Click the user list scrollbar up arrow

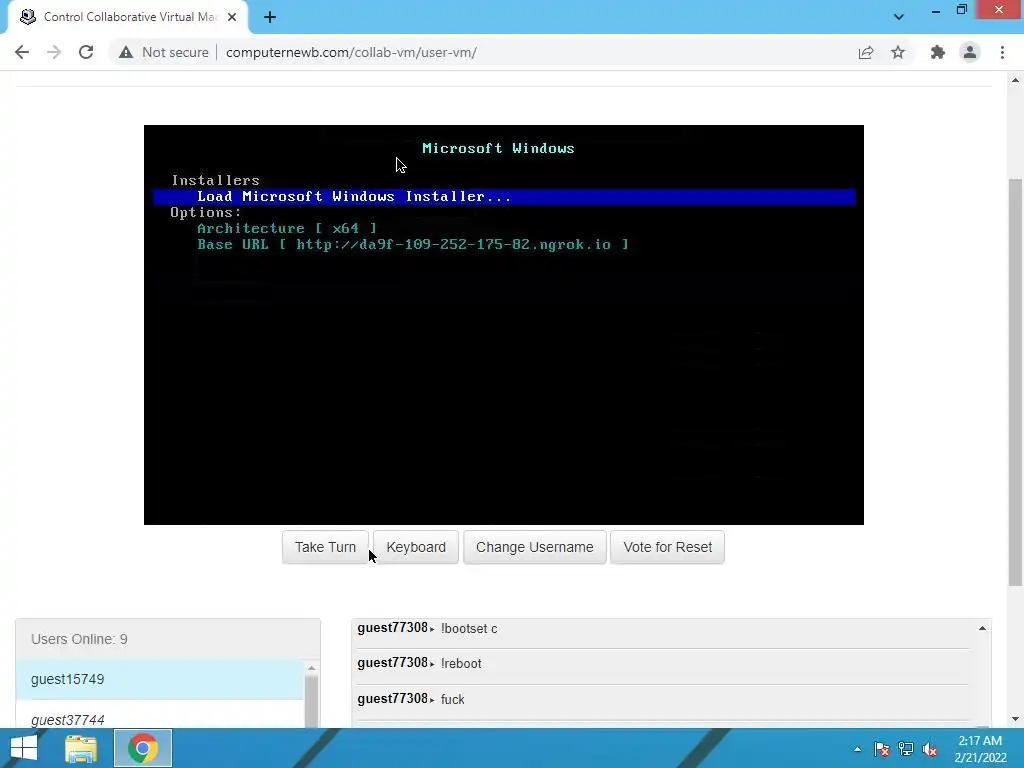[312, 667]
